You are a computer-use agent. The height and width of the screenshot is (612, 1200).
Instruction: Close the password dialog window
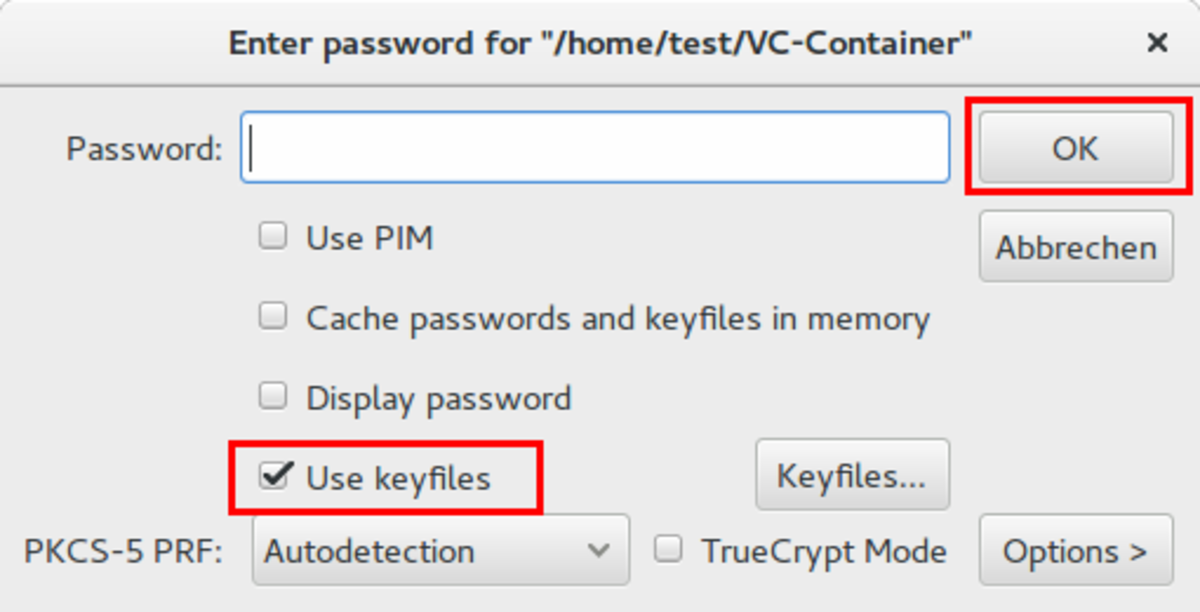coord(1156,43)
